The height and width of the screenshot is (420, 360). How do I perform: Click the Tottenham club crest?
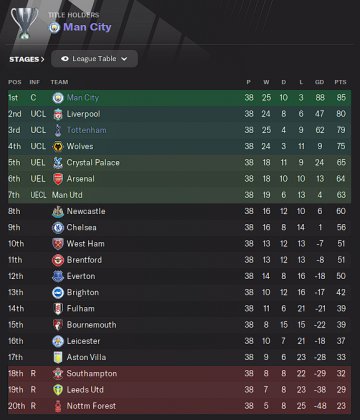coord(58,130)
